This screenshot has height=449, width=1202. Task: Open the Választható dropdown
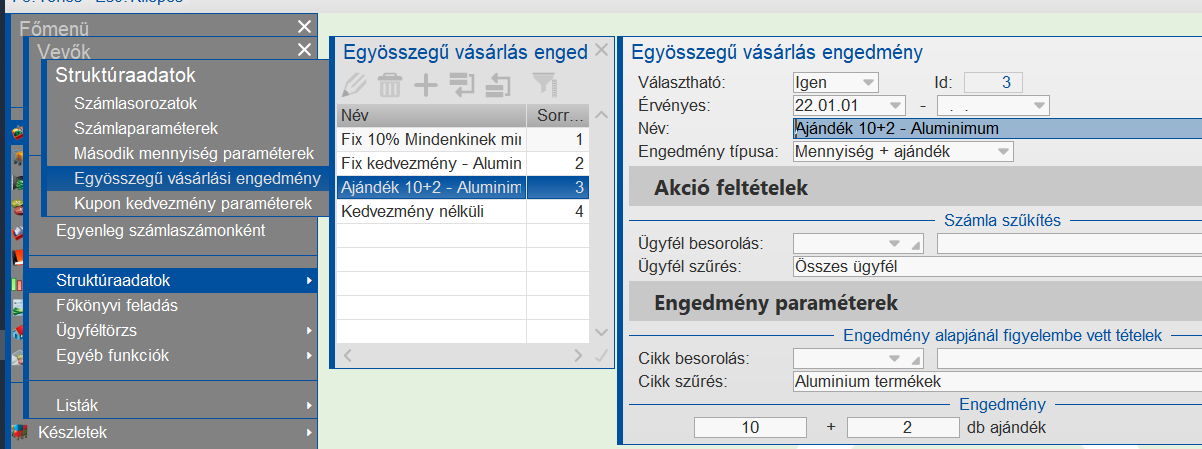pyautogui.click(x=868, y=82)
